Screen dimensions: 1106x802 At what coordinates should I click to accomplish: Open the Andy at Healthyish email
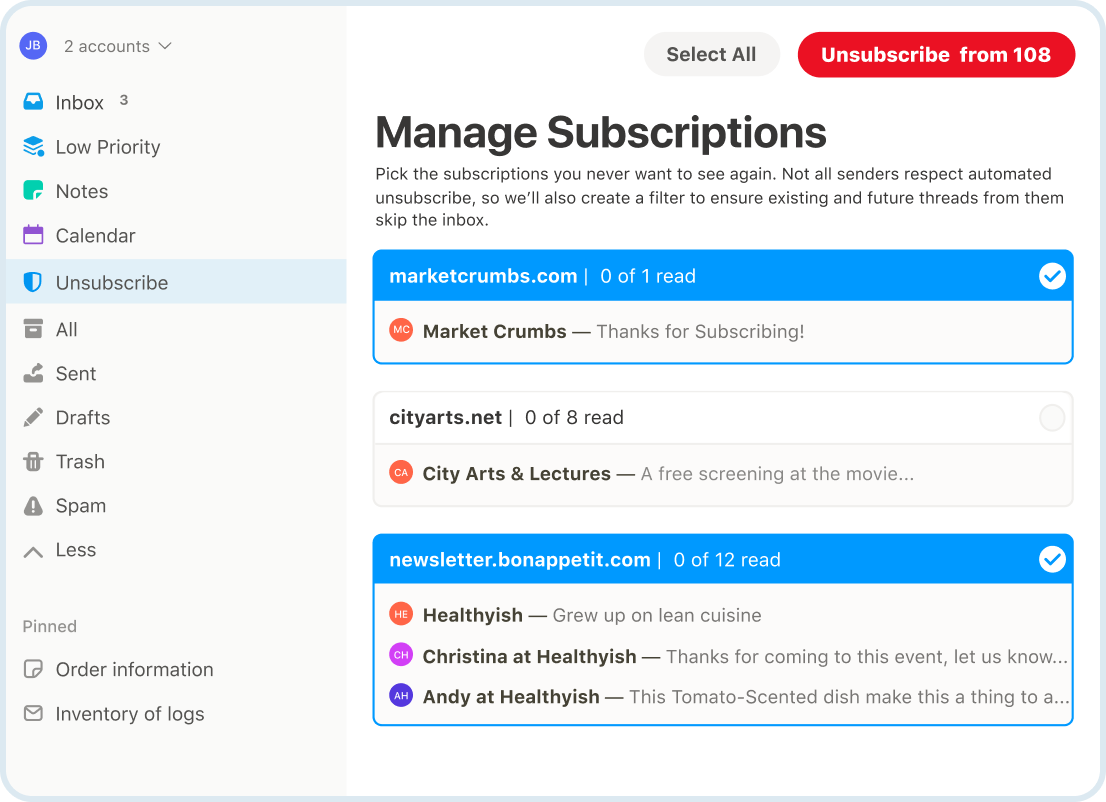click(729, 697)
